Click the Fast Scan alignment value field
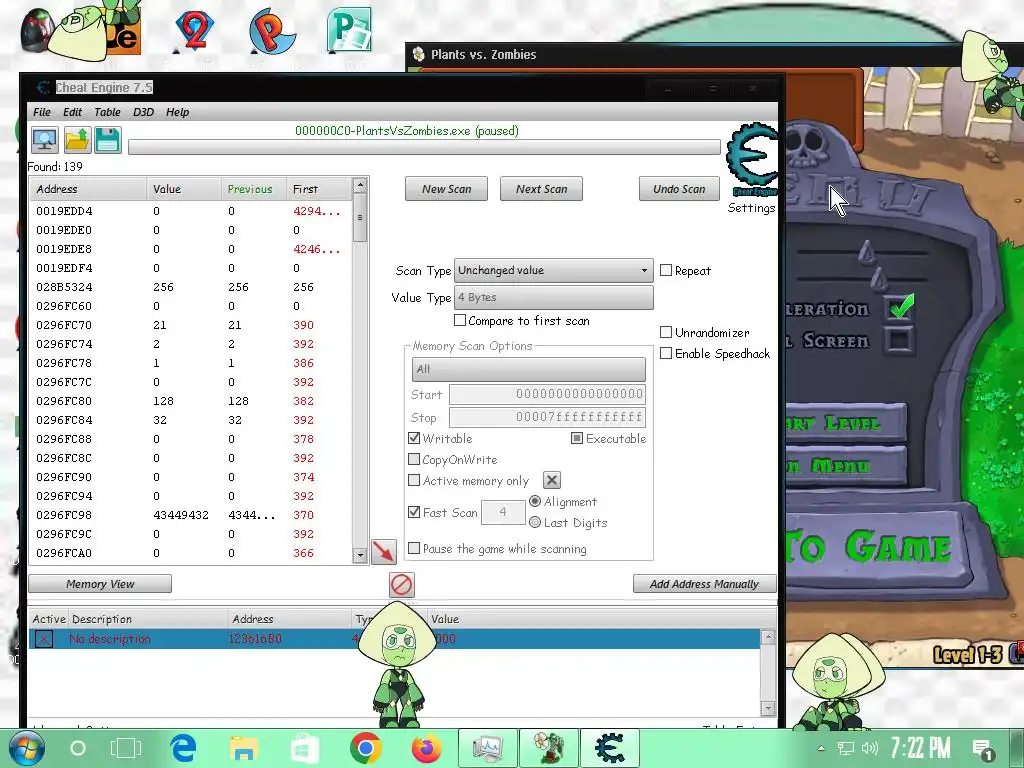 point(503,512)
